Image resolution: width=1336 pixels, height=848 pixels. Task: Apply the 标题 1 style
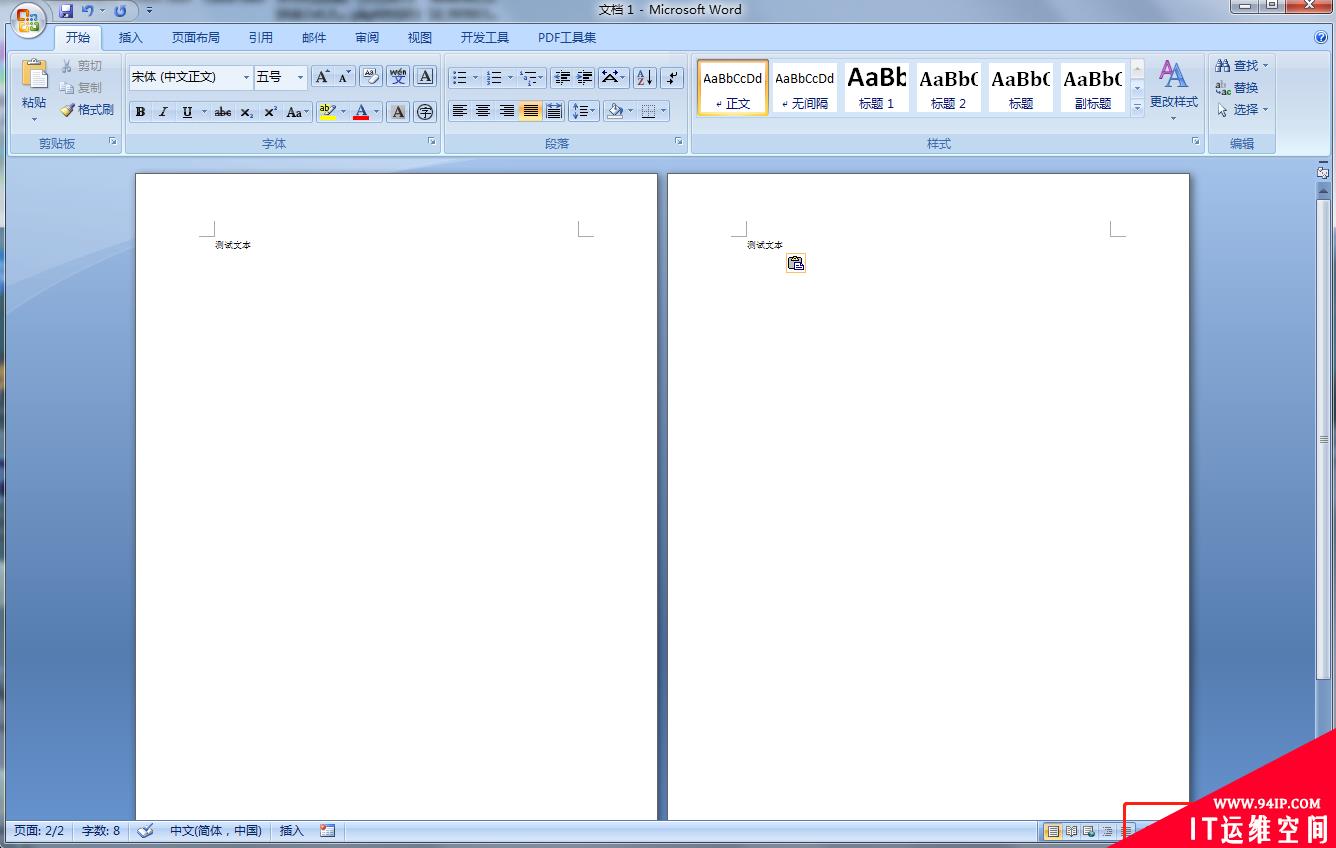877,87
